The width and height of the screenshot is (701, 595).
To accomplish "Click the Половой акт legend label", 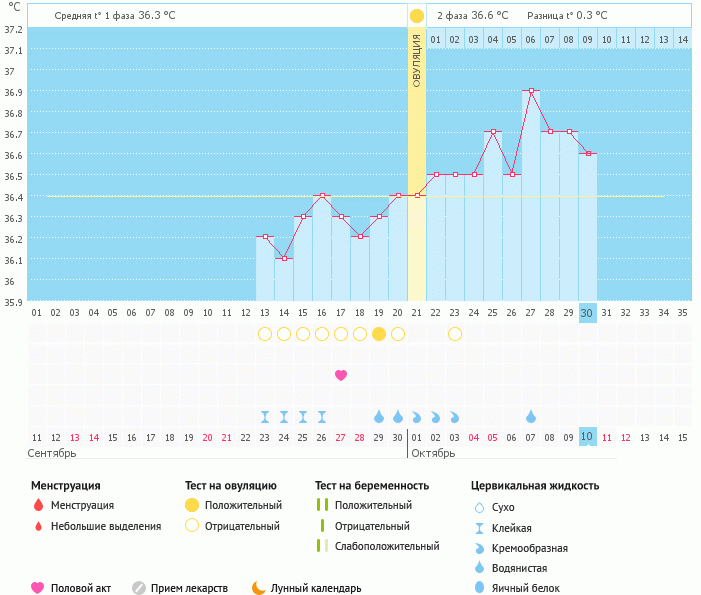I will [x=82, y=588].
